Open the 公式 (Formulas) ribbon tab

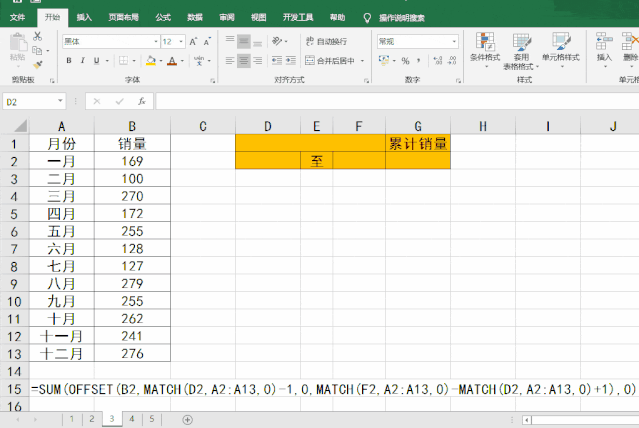point(162,17)
